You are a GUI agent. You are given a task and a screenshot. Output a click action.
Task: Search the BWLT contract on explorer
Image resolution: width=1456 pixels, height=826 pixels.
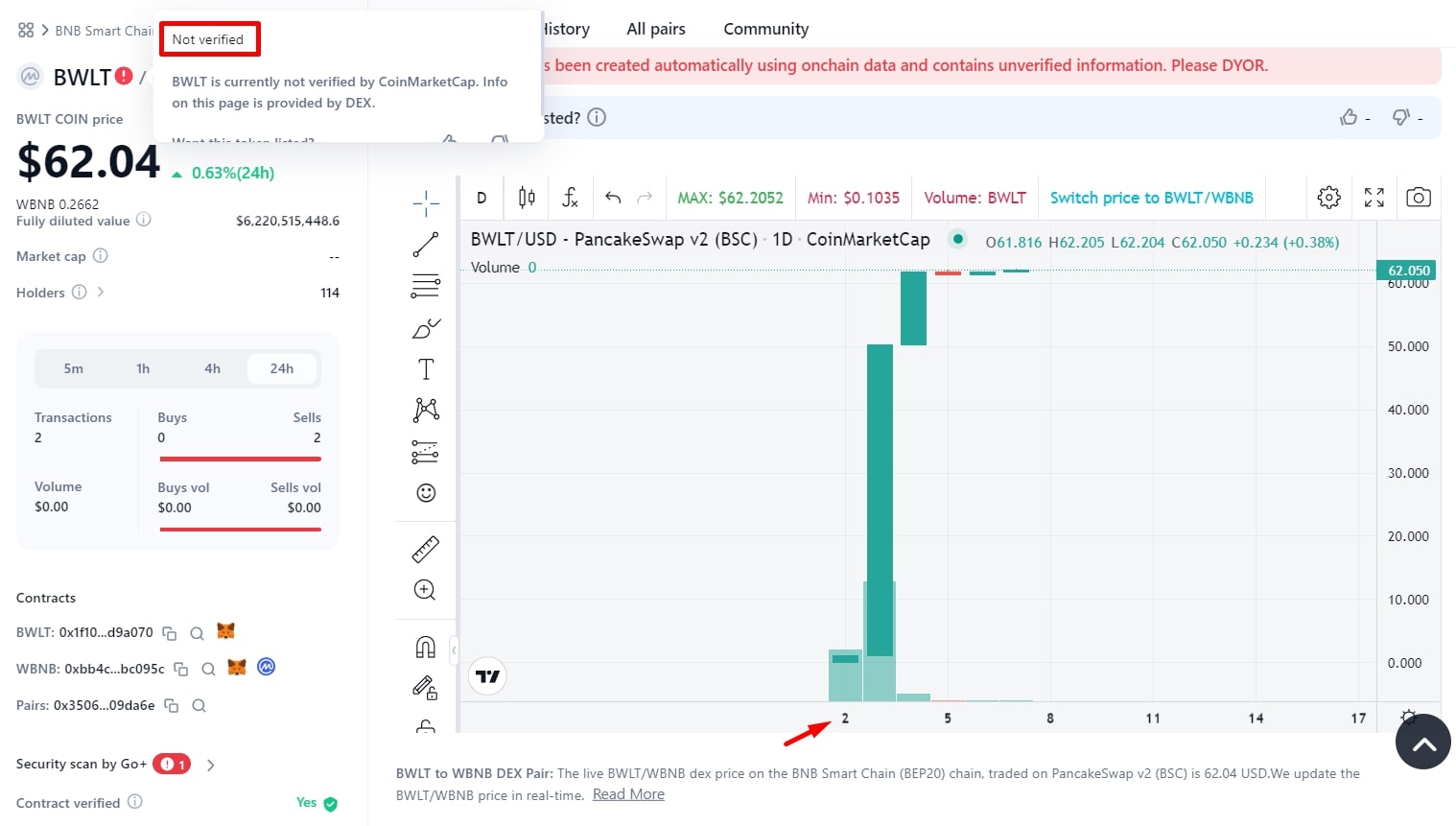pos(197,633)
